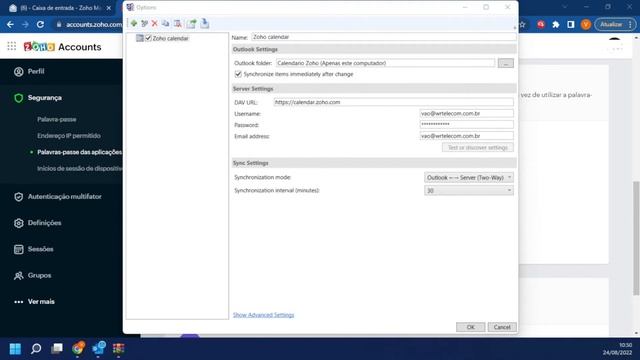Close the Caixa de entrada Chrome tab
This screenshot has width=640, height=360.
click(x=109, y=8)
